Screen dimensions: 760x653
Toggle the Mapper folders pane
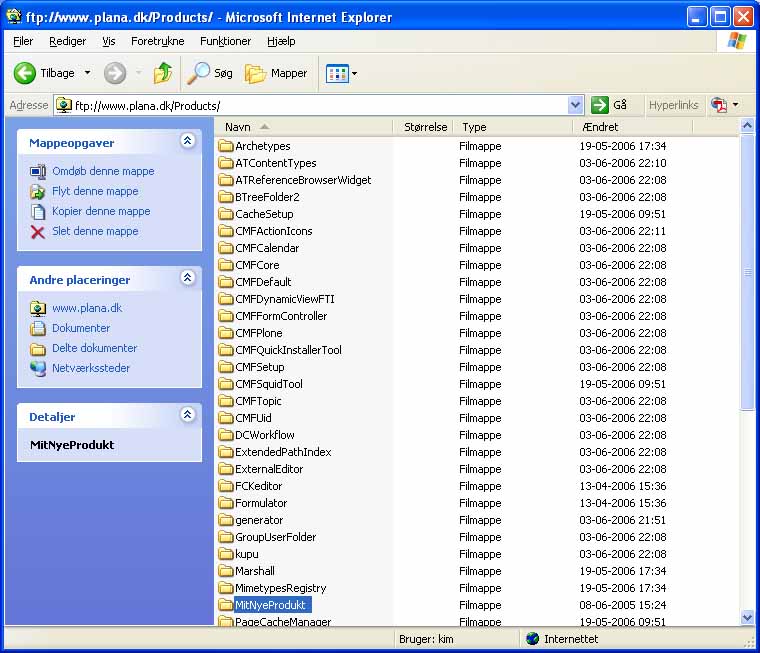click(276, 73)
